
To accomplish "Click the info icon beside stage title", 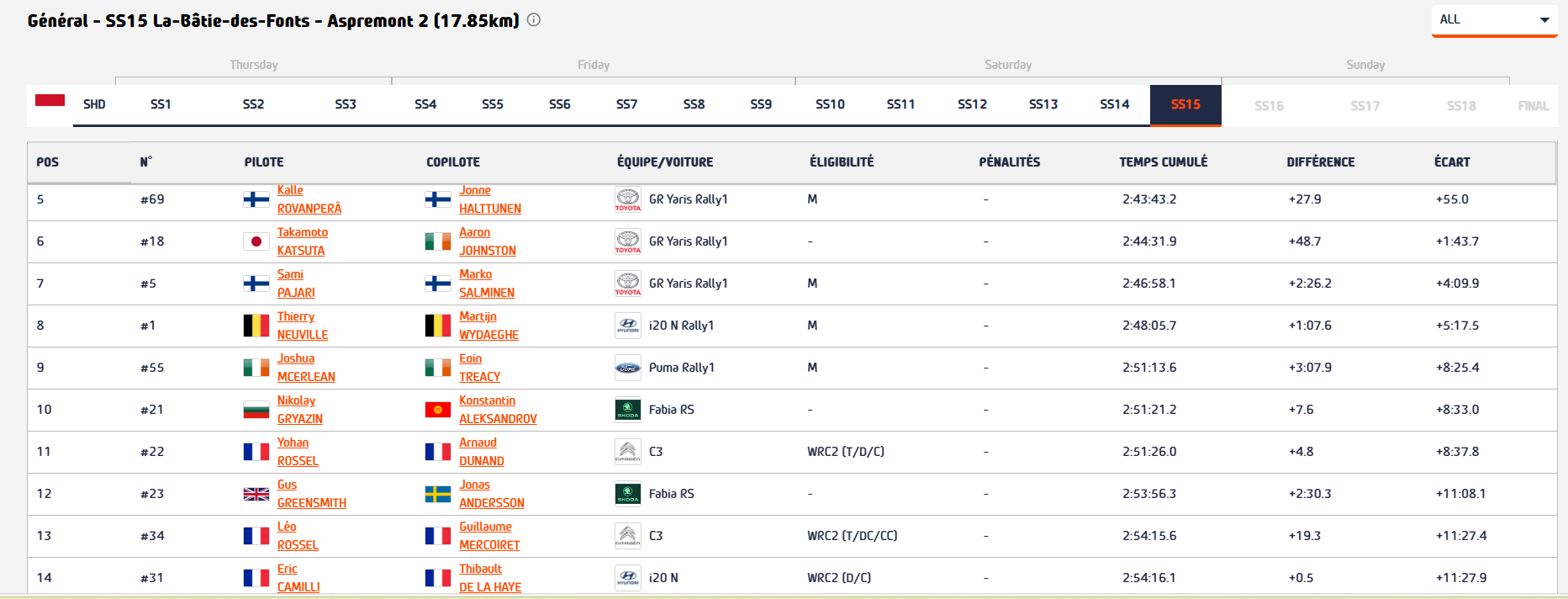I will click(534, 20).
